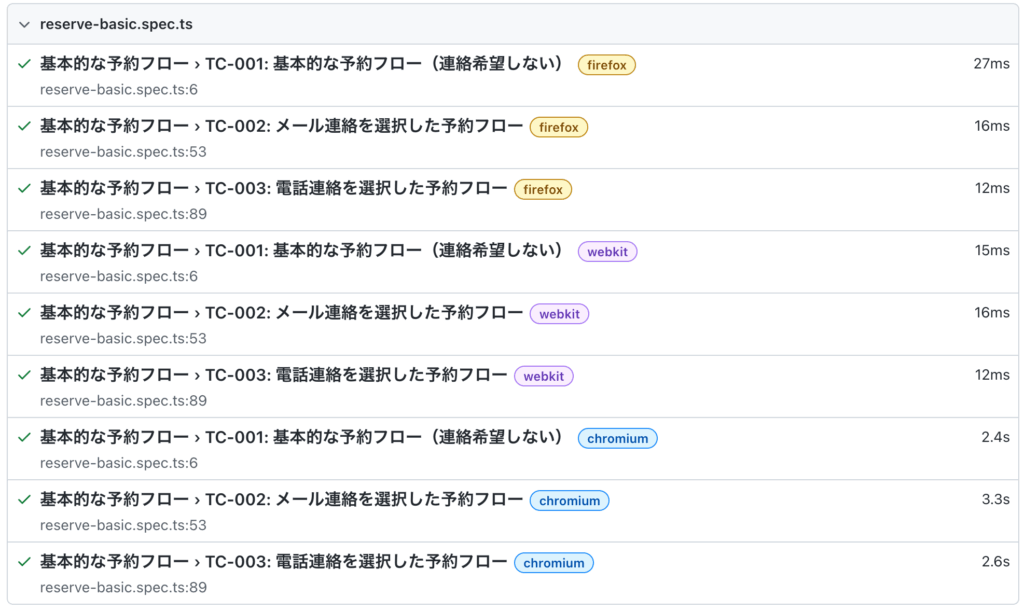Open the firefox TC-002 メール連絡 test title

tap(281, 126)
